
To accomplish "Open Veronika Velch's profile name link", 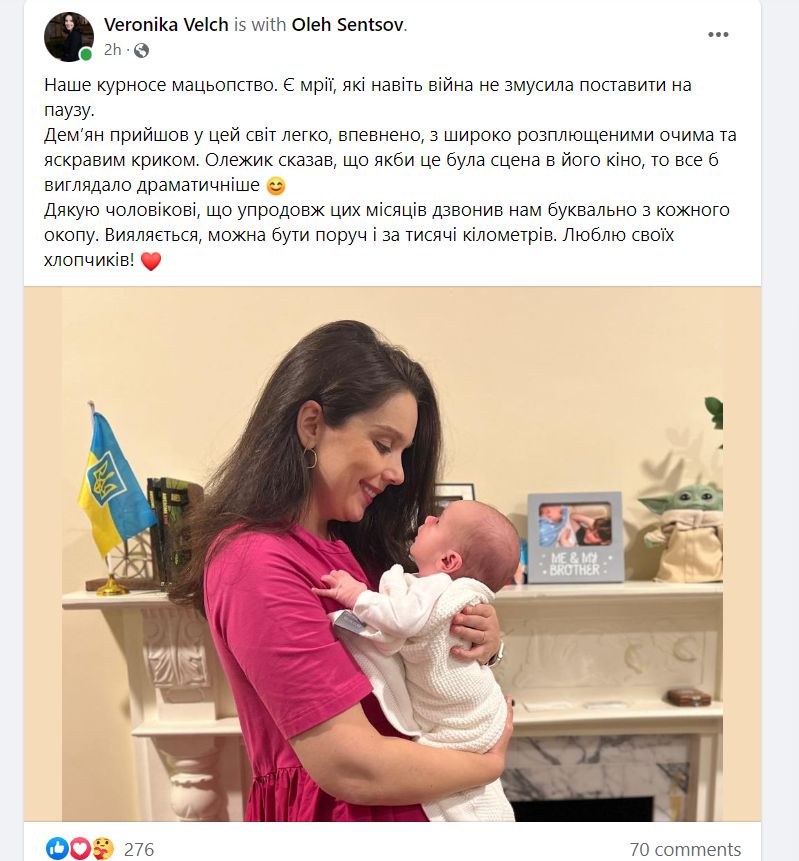I will pyautogui.click(x=166, y=25).
